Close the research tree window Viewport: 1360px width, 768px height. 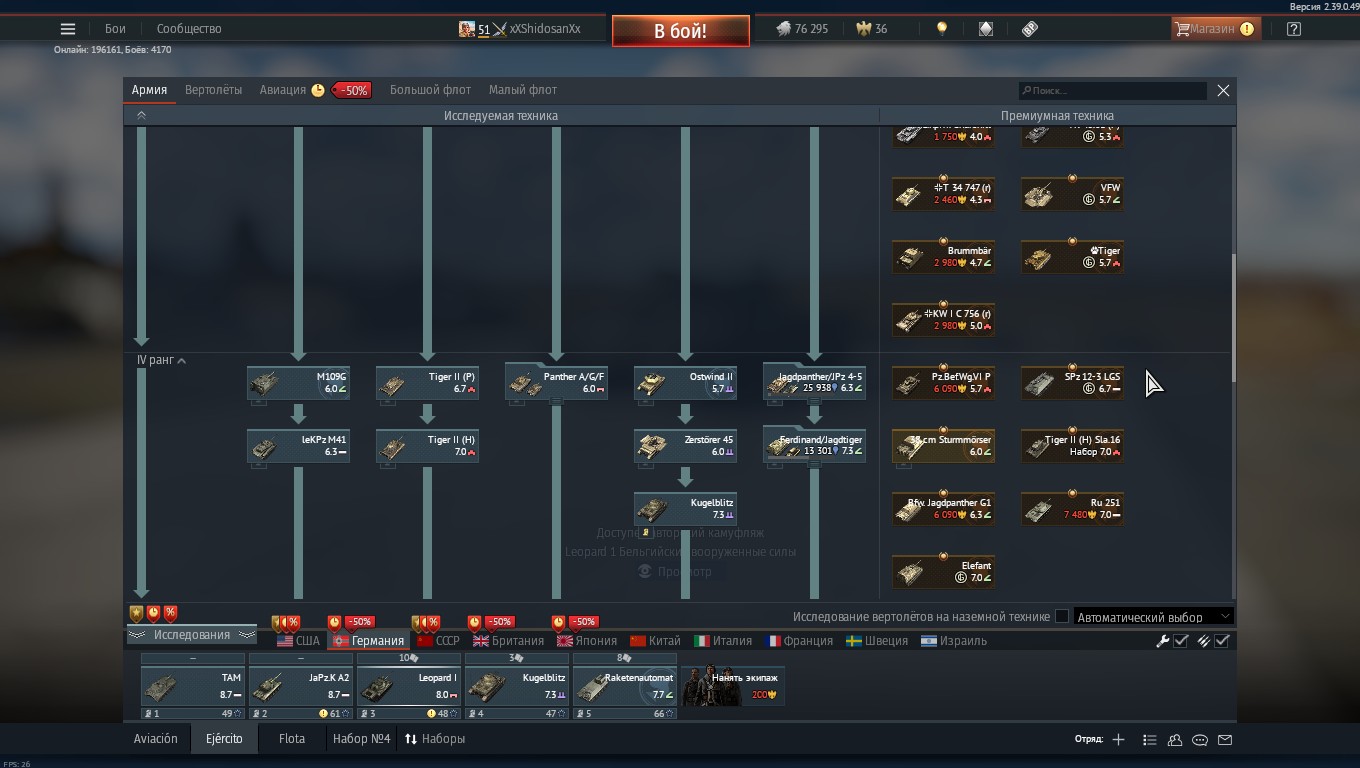coord(1223,90)
